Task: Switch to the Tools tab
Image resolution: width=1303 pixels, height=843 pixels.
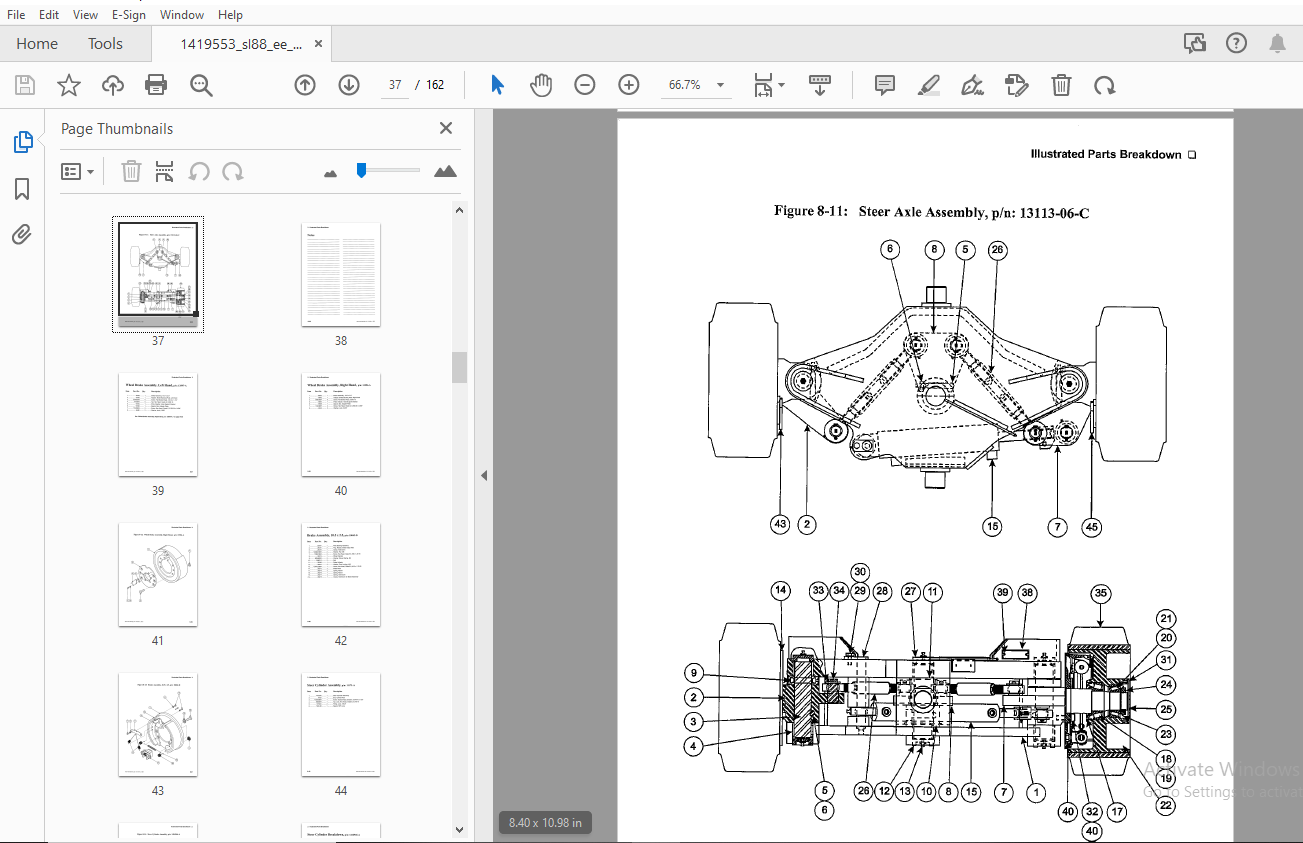Action: tap(105, 44)
